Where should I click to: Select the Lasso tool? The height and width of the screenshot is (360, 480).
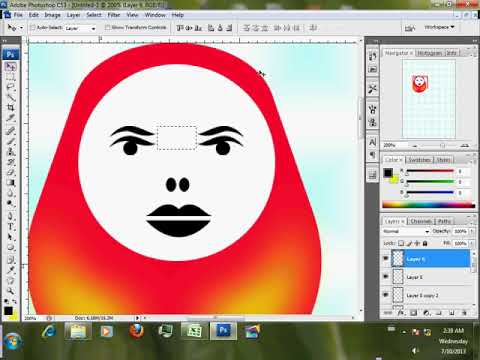[11, 87]
